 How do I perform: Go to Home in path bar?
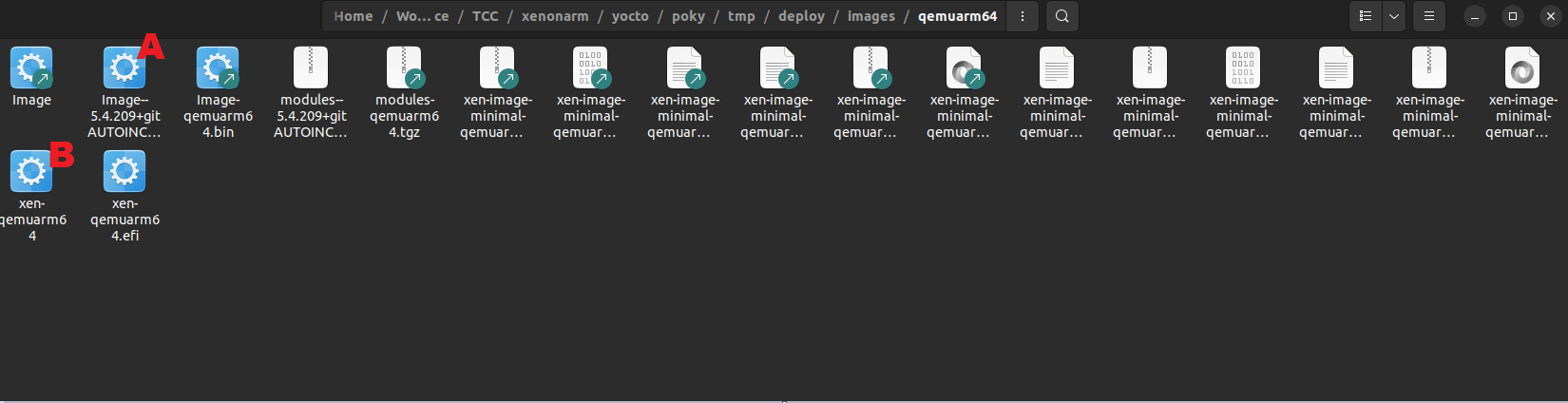pos(354,16)
